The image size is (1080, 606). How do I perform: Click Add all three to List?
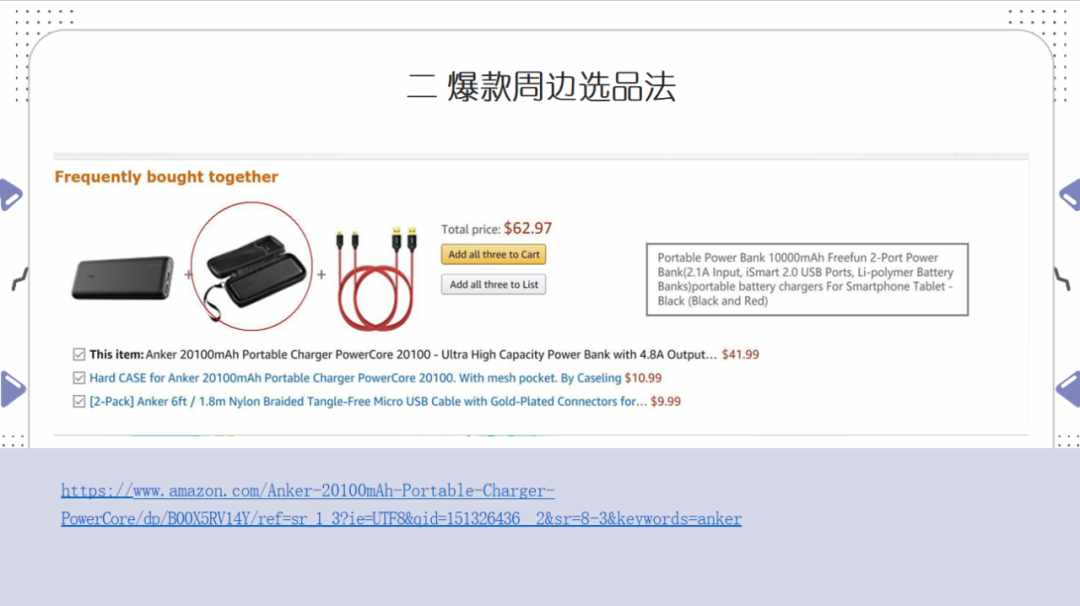pos(494,284)
